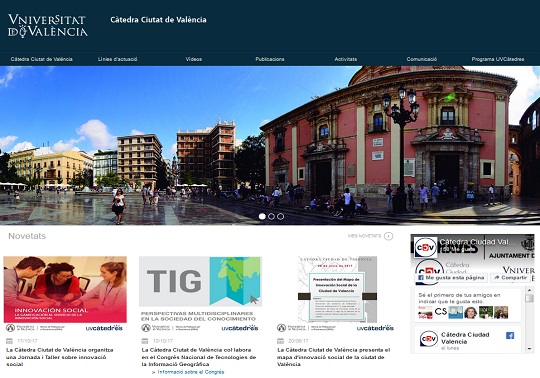Follow the Informació sobre el Congrés link
The image size is (540, 378).
191,372
